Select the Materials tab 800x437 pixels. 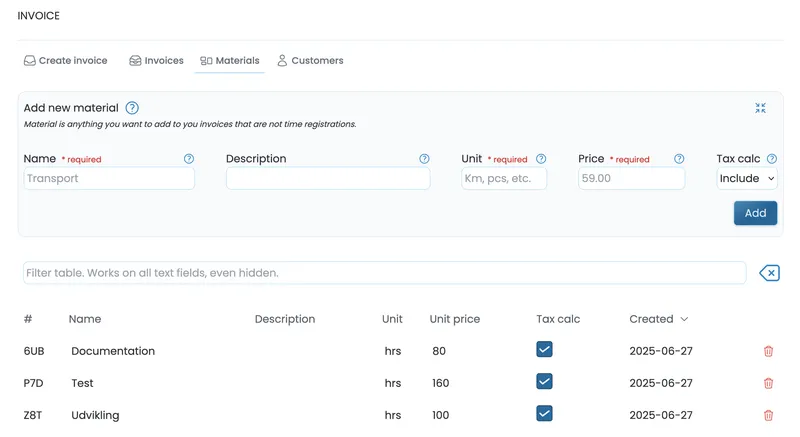pos(230,61)
